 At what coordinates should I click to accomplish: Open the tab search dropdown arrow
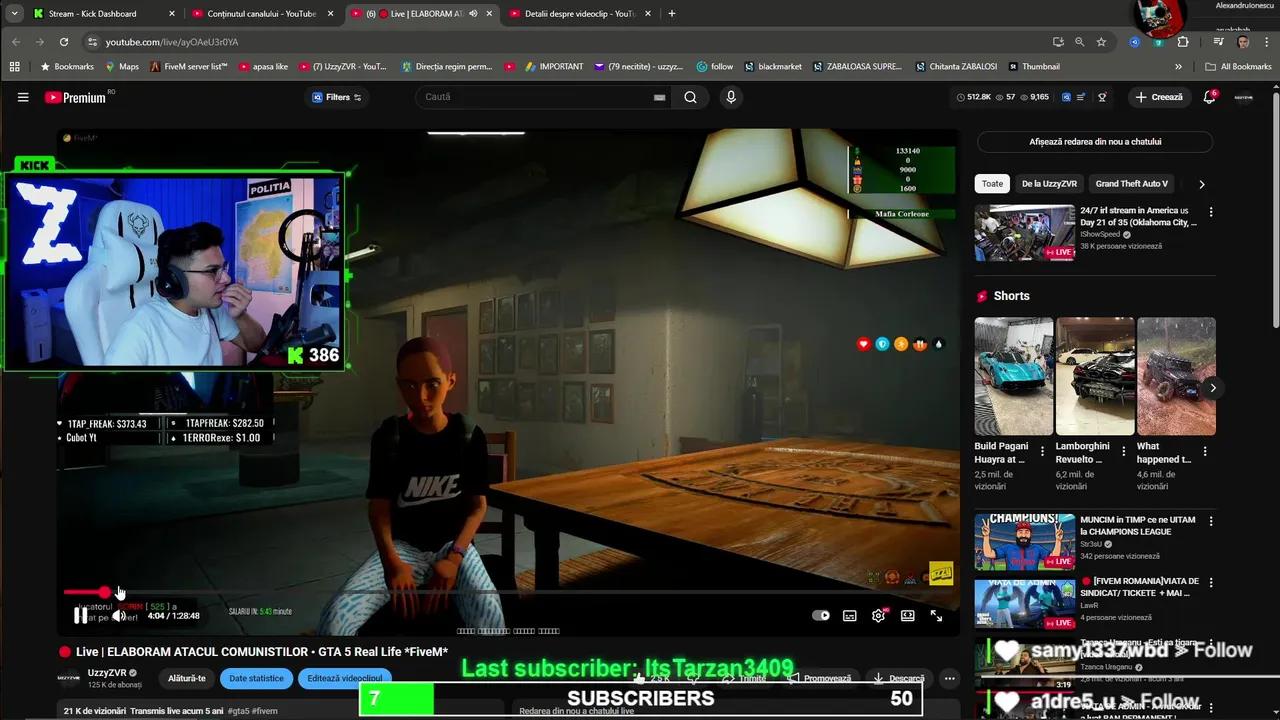pos(14,14)
